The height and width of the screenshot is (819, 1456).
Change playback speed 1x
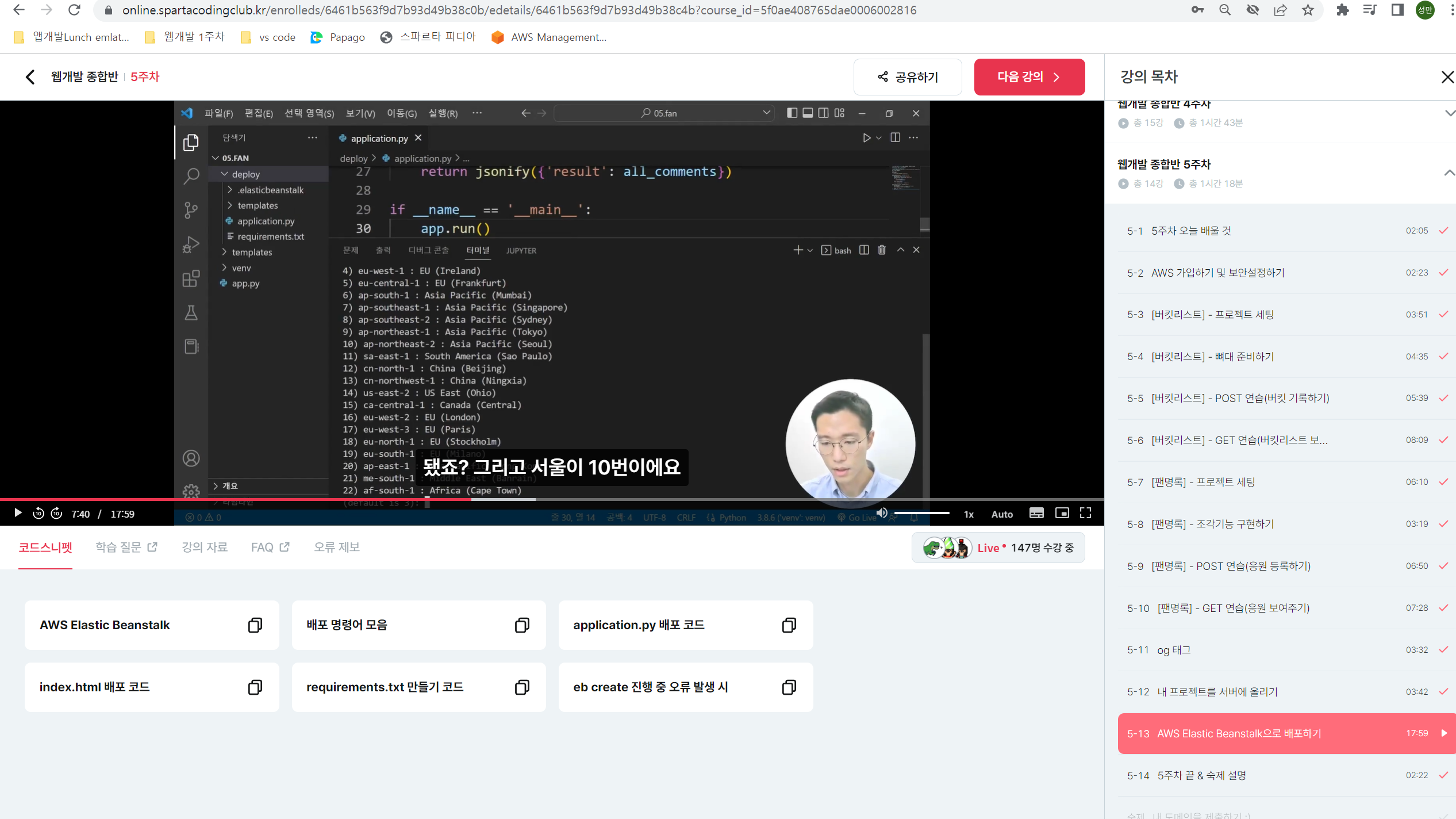click(969, 514)
